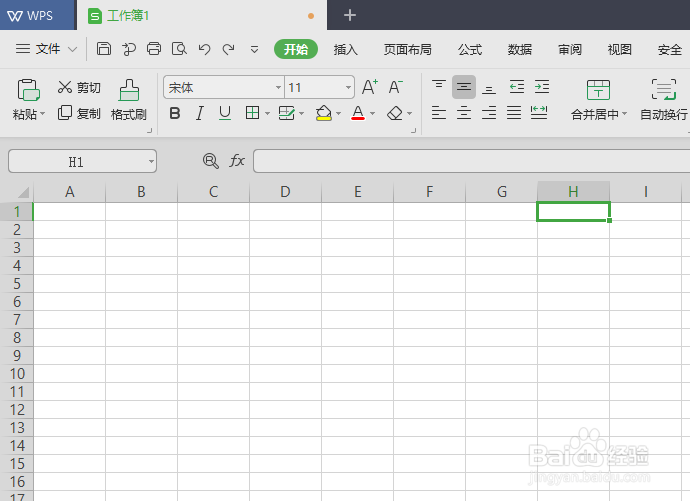Click inside the formula bar input
Viewport: 690px width, 501px height.
coord(471,161)
